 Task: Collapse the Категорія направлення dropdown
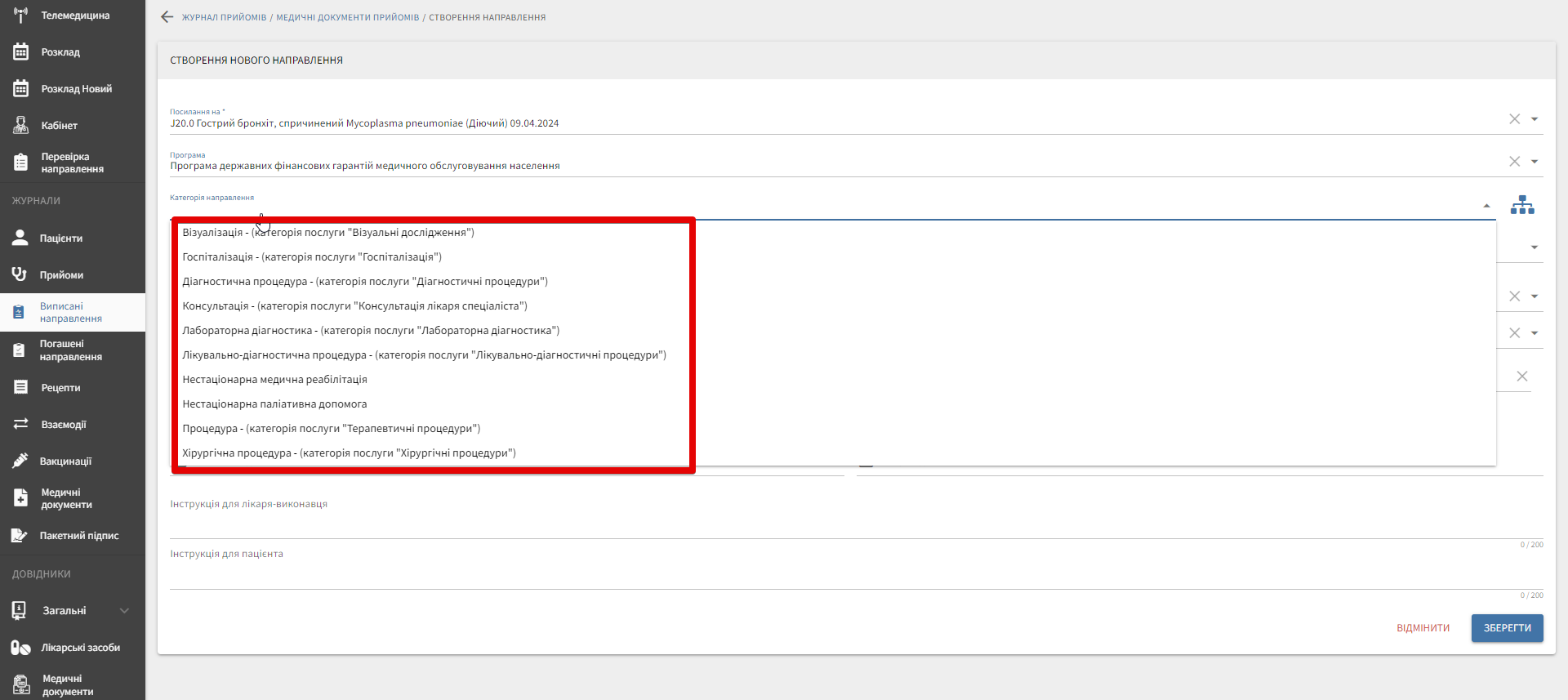point(1486,206)
